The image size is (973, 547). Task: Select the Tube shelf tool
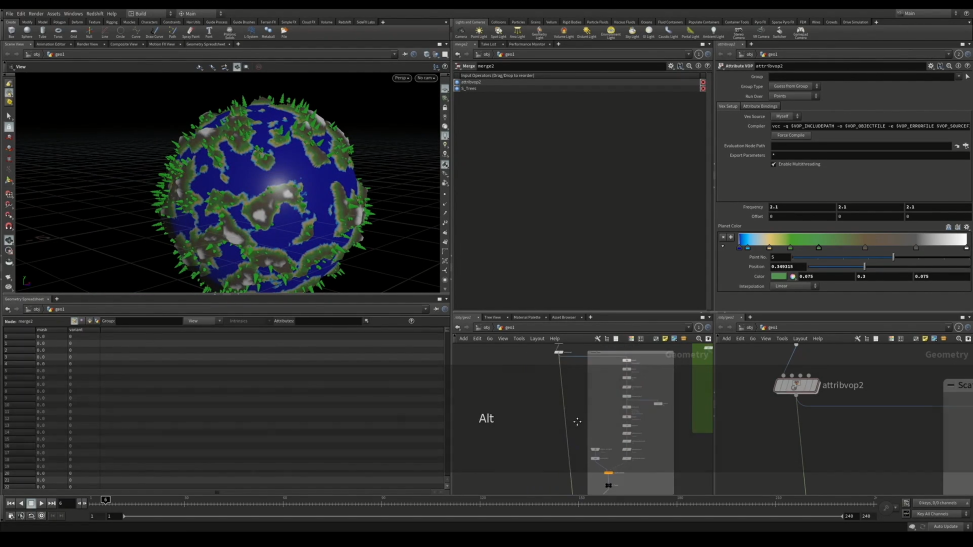[x=42, y=32]
